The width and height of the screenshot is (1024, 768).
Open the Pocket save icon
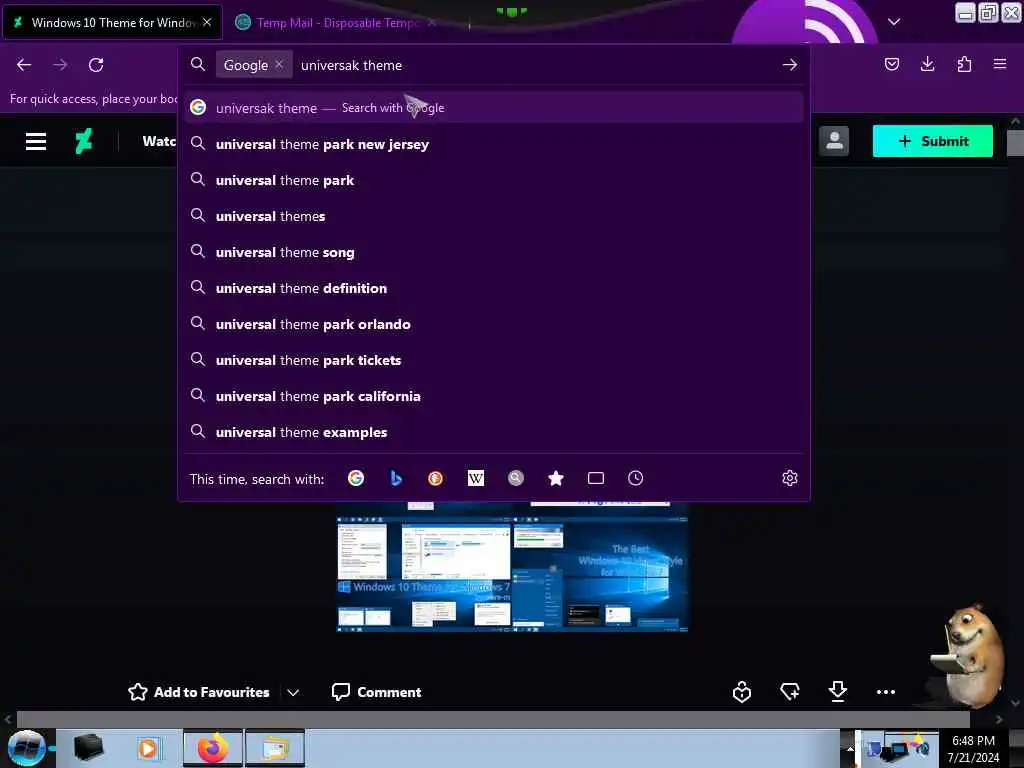click(x=891, y=64)
